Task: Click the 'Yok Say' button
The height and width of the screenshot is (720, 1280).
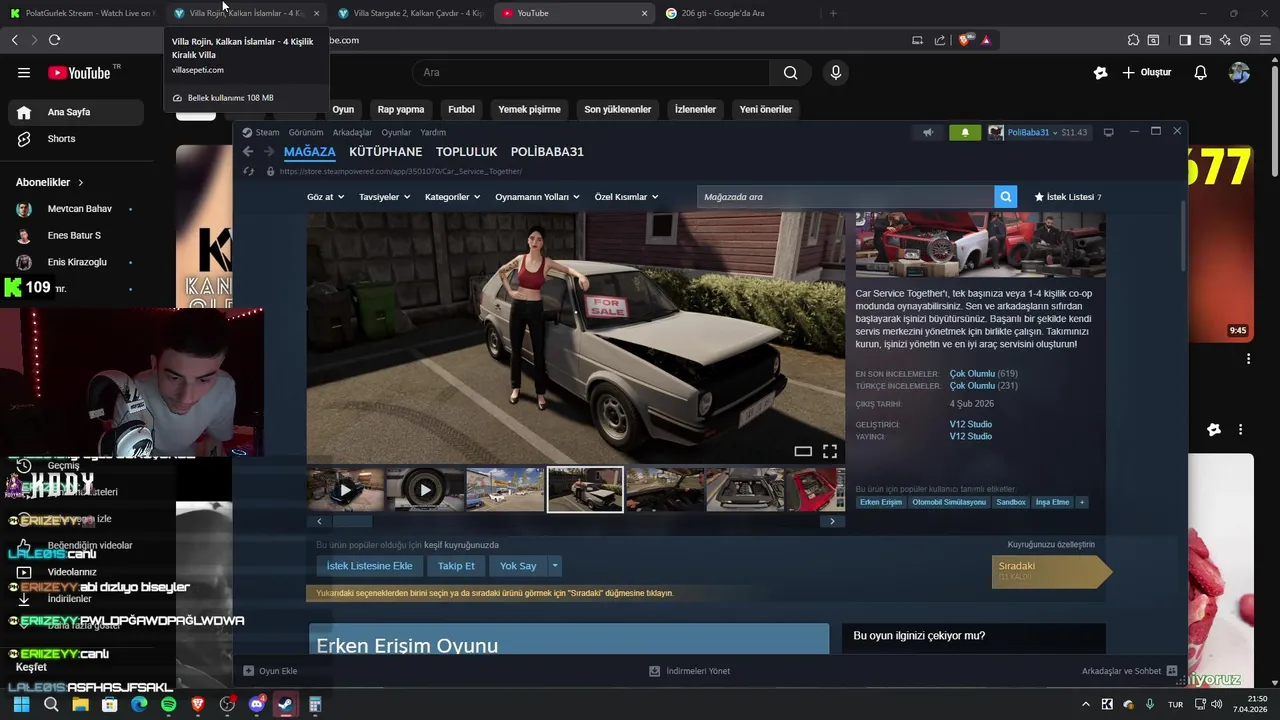Action: pos(518,566)
